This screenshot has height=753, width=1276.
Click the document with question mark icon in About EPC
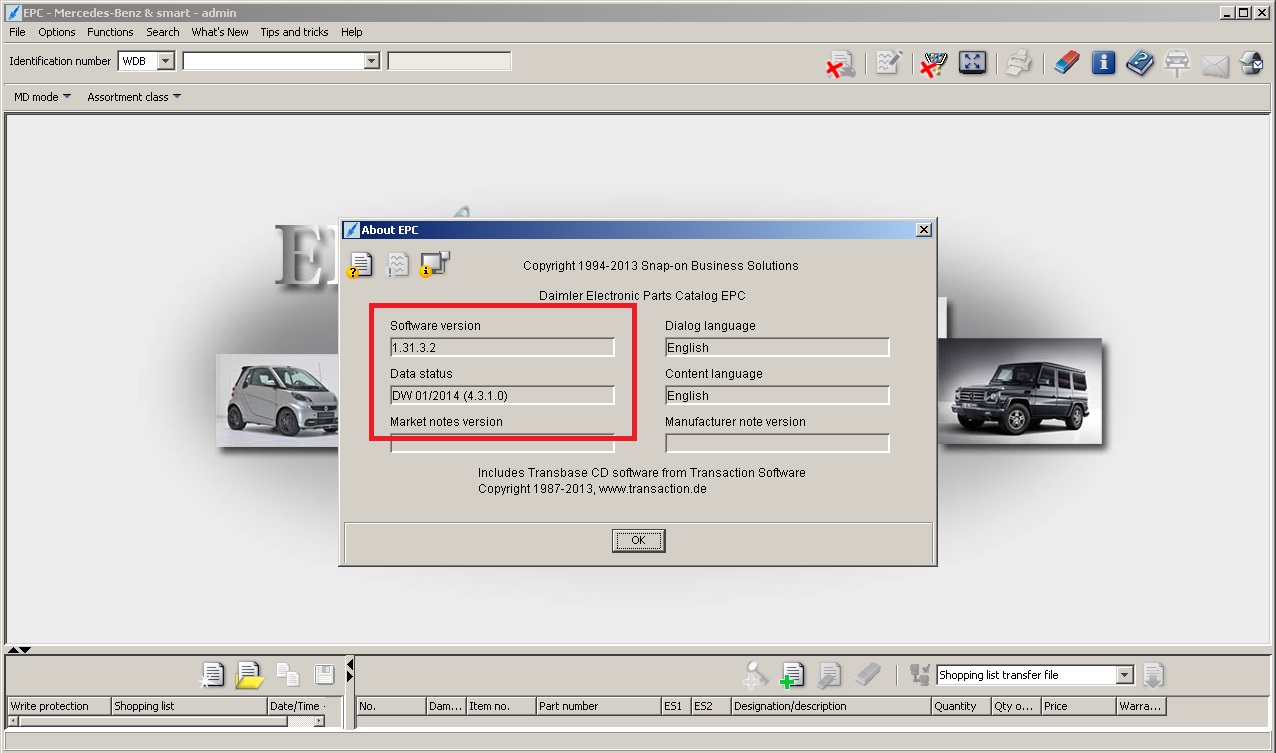tap(360, 265)
